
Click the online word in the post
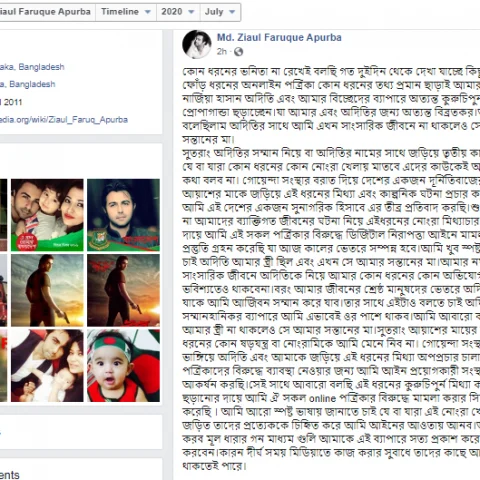click(322, 399)
